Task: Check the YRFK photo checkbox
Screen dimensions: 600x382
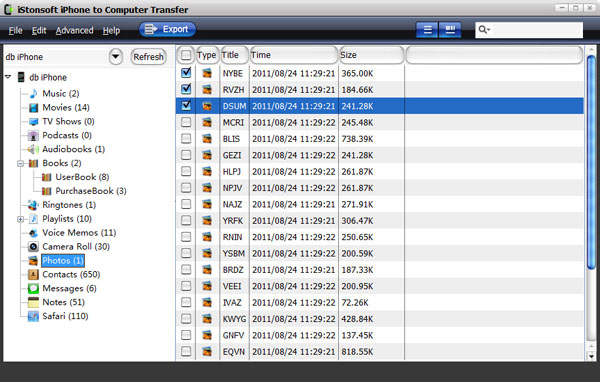Action: click(186, 220)
